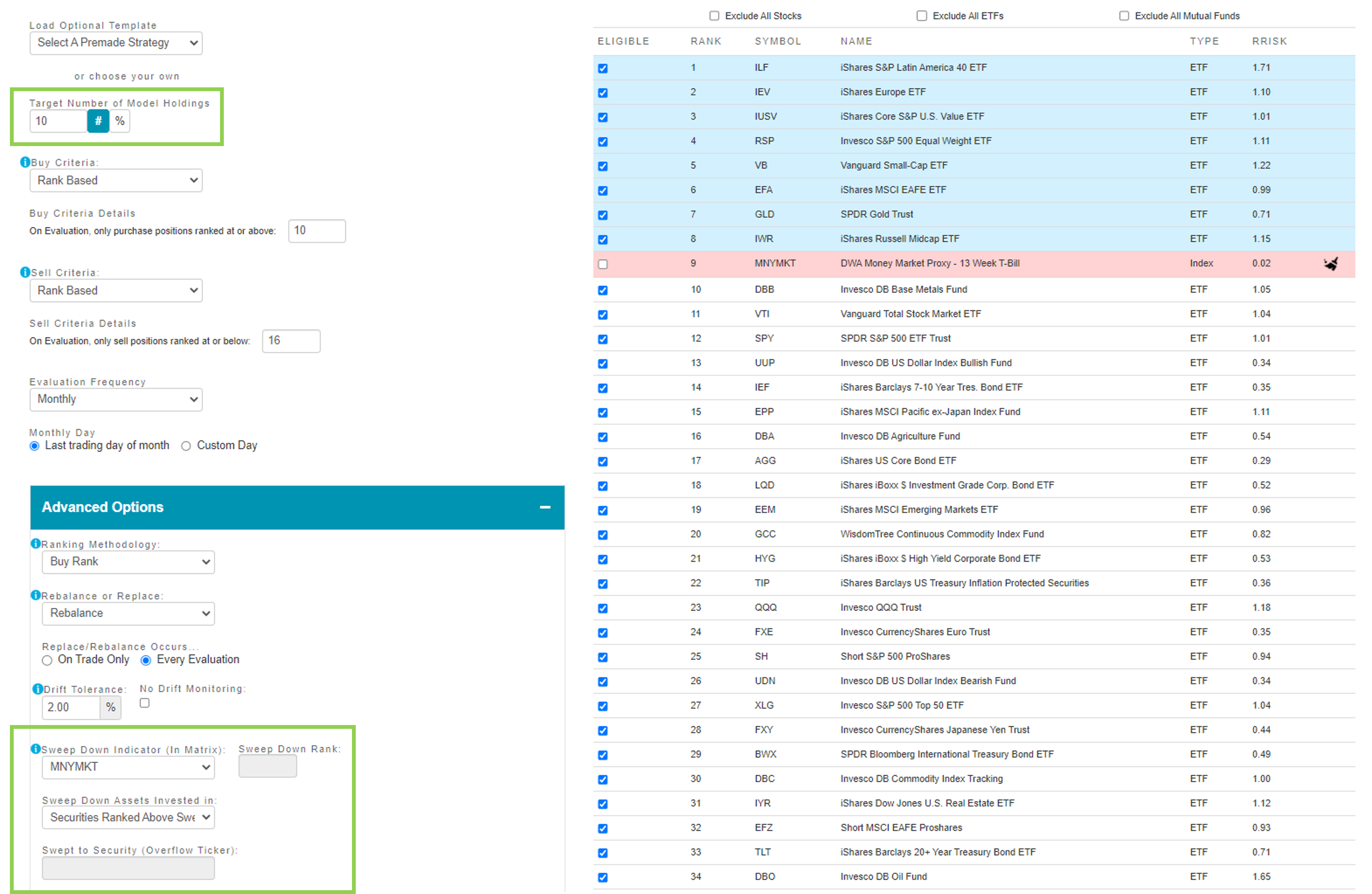Click iShares MSCI EAFE ETF name
The height and width of the screenshot is (894, 1372).
point(893,190)
